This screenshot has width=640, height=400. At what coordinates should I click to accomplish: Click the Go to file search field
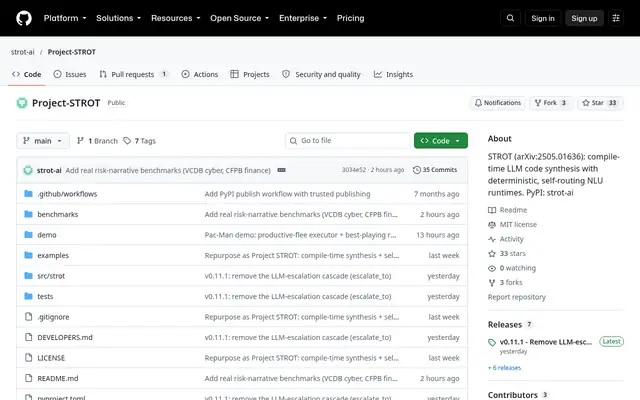pyautogui.click(x=348, y=141)
